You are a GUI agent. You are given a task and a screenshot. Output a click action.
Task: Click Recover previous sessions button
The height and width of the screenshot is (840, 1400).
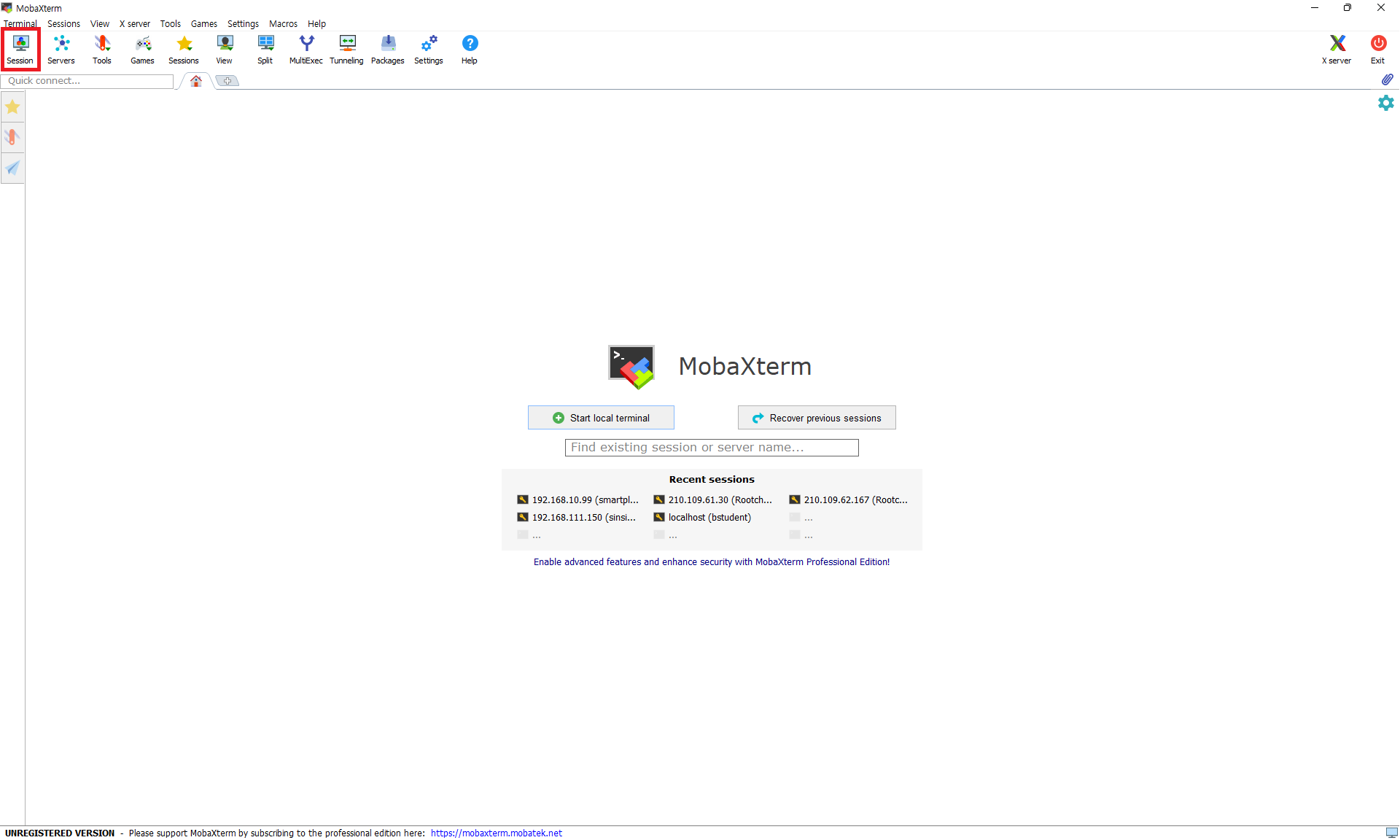pyautogui.click(x=817, y=418)
